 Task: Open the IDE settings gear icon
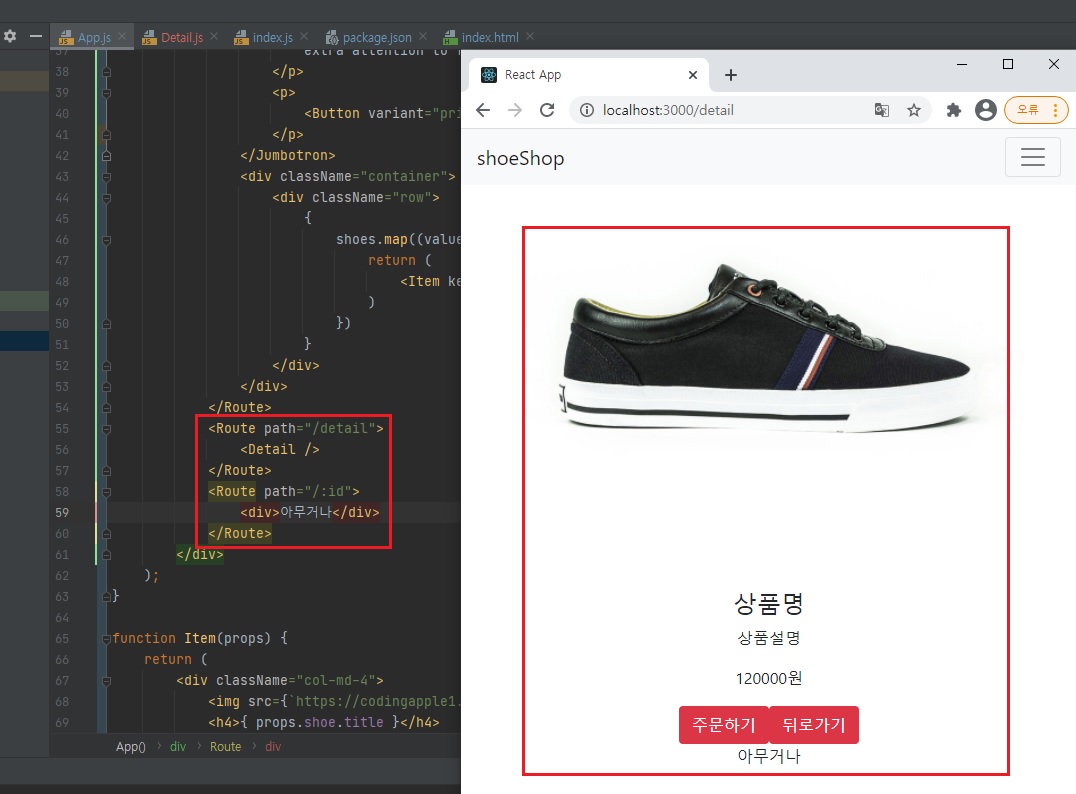coord(10,36)
